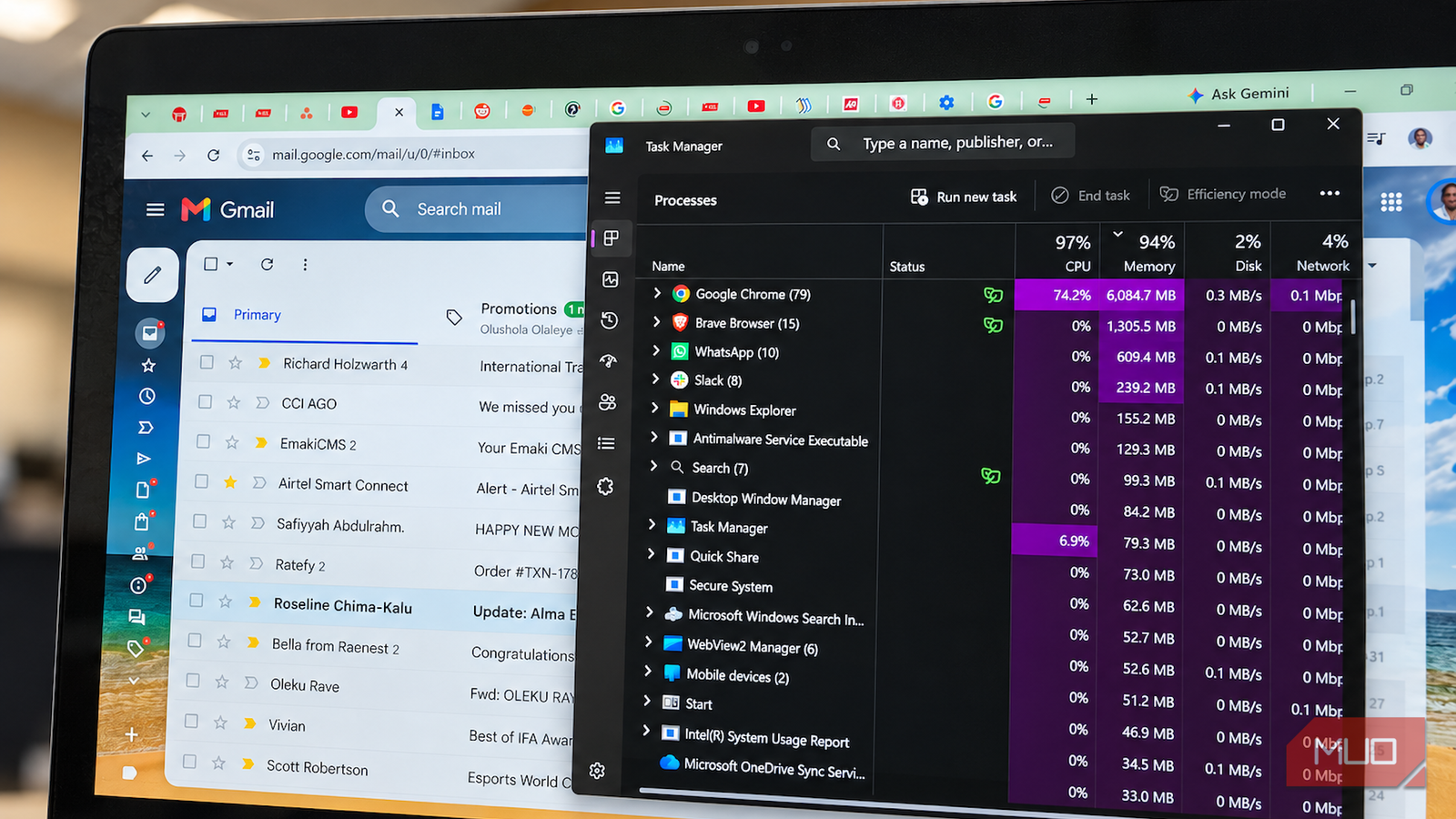The width and height of the screenshot is (1456, 819).
Task: Expand the WhatsApp (10) process group
Action: (656, 350)
